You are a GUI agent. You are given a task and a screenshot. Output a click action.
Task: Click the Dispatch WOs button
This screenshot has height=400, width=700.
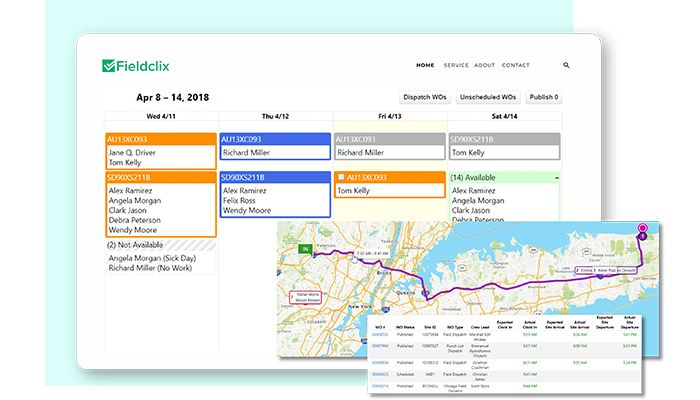[x=424, y=97]
